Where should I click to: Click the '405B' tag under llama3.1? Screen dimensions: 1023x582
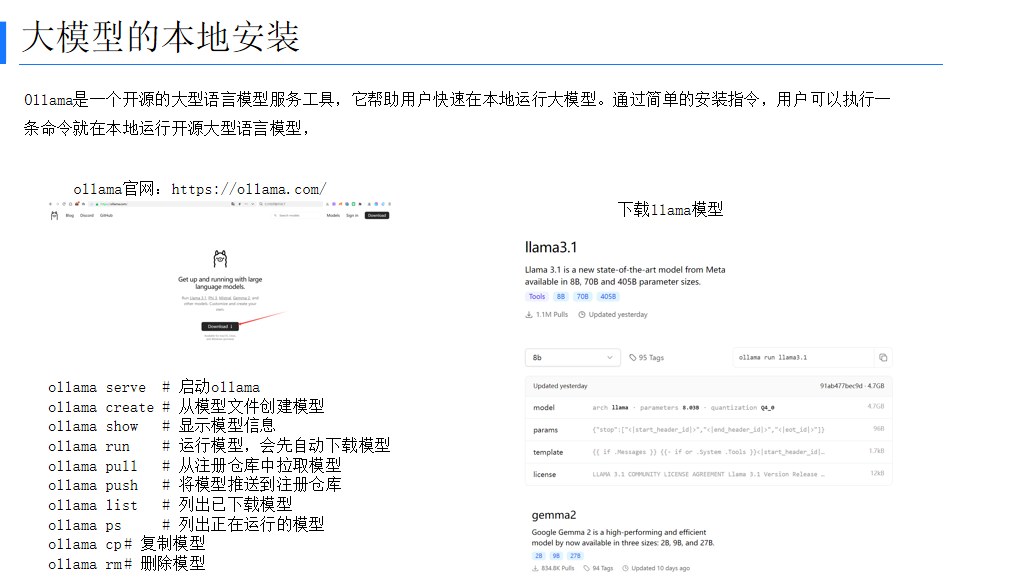[x=608, y=296]
